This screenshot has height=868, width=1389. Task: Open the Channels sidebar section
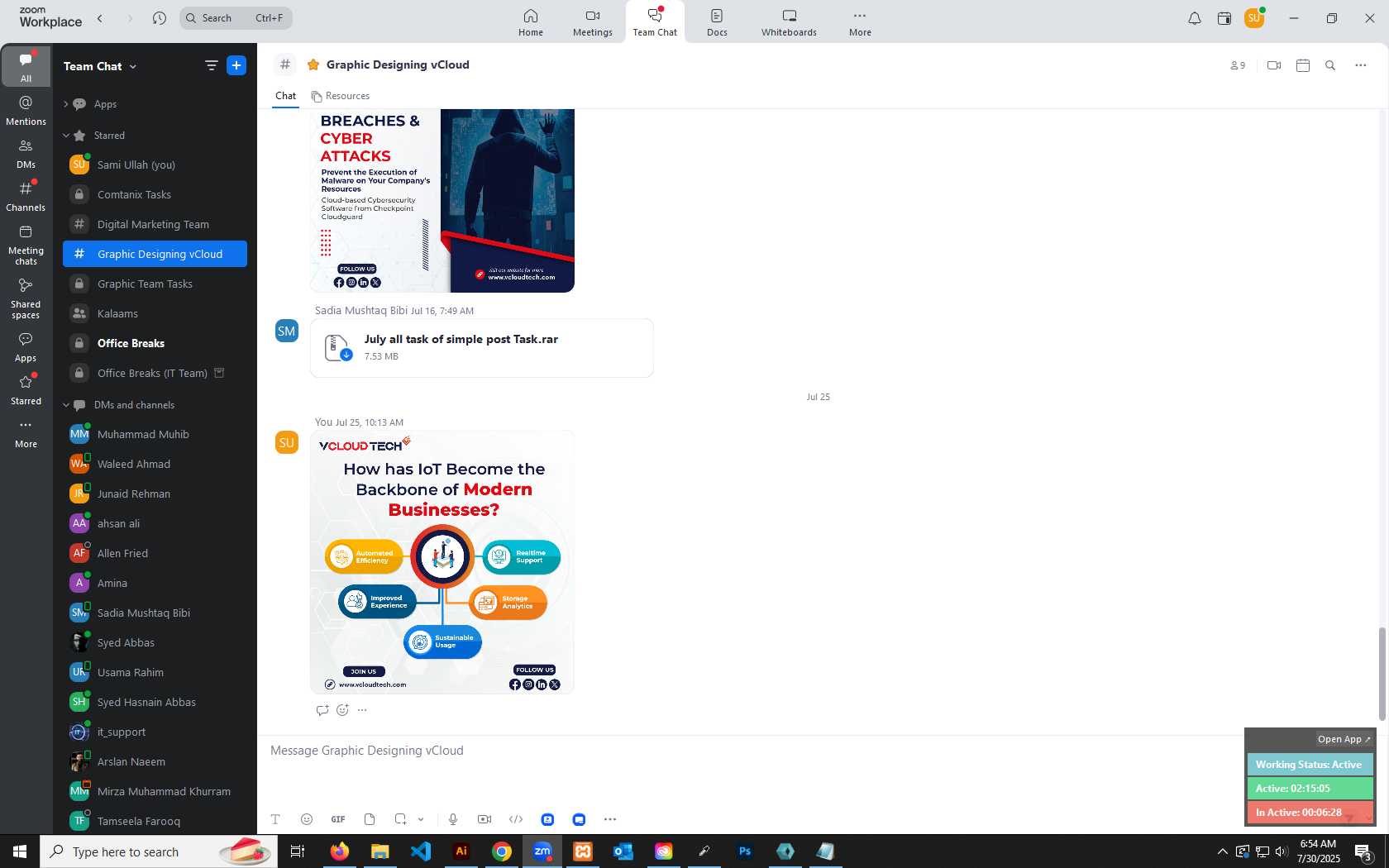pos(26,197)
